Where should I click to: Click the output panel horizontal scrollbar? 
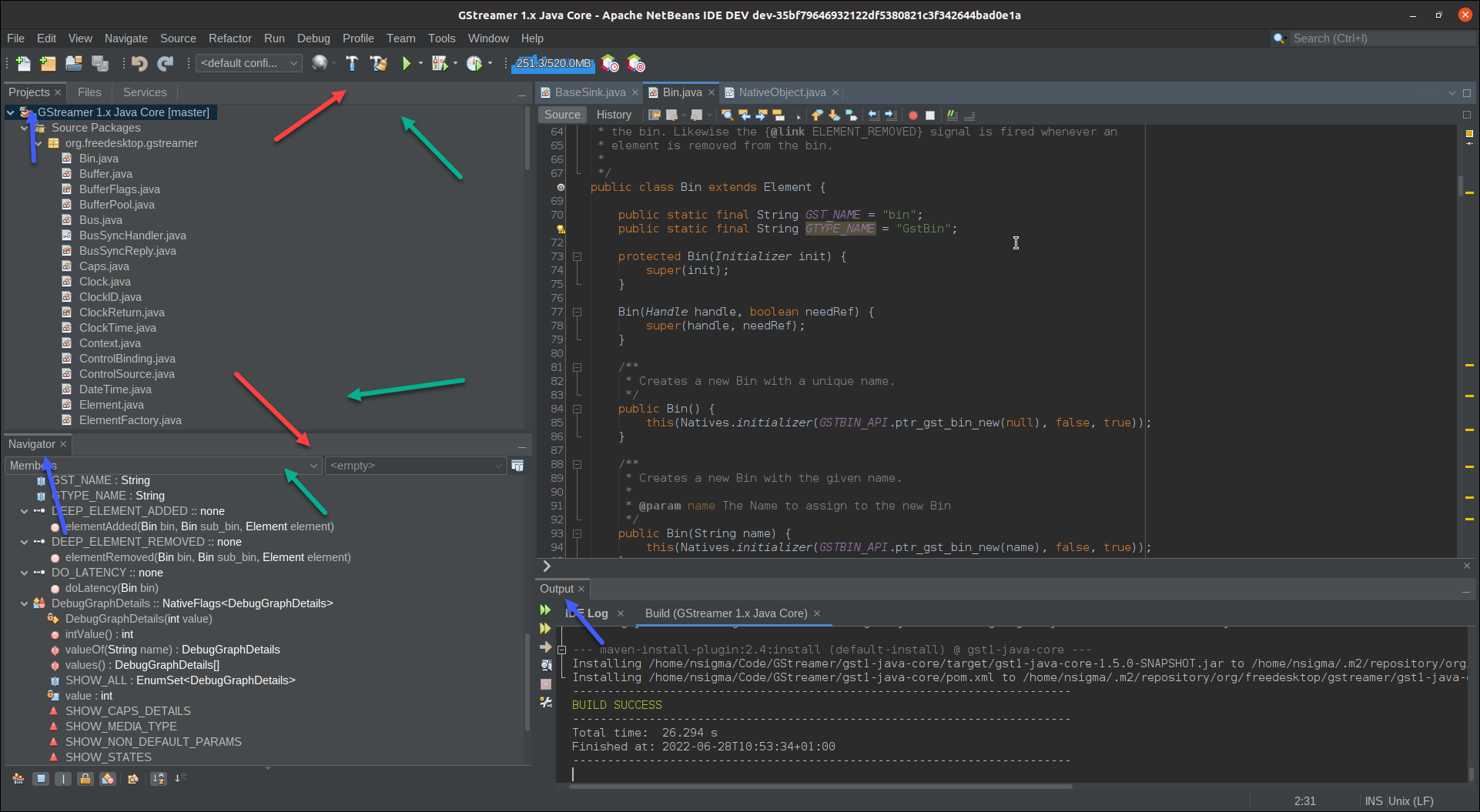pos(821,787)
